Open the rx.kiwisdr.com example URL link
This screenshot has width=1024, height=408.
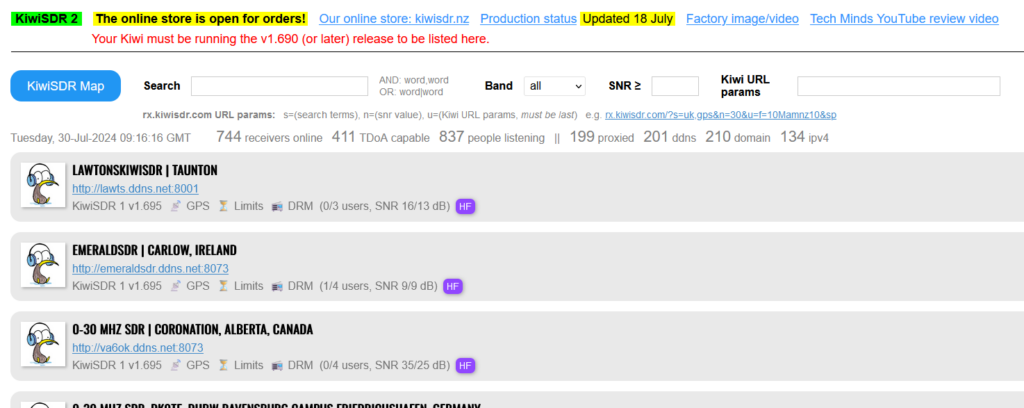[x=721, y=115]
